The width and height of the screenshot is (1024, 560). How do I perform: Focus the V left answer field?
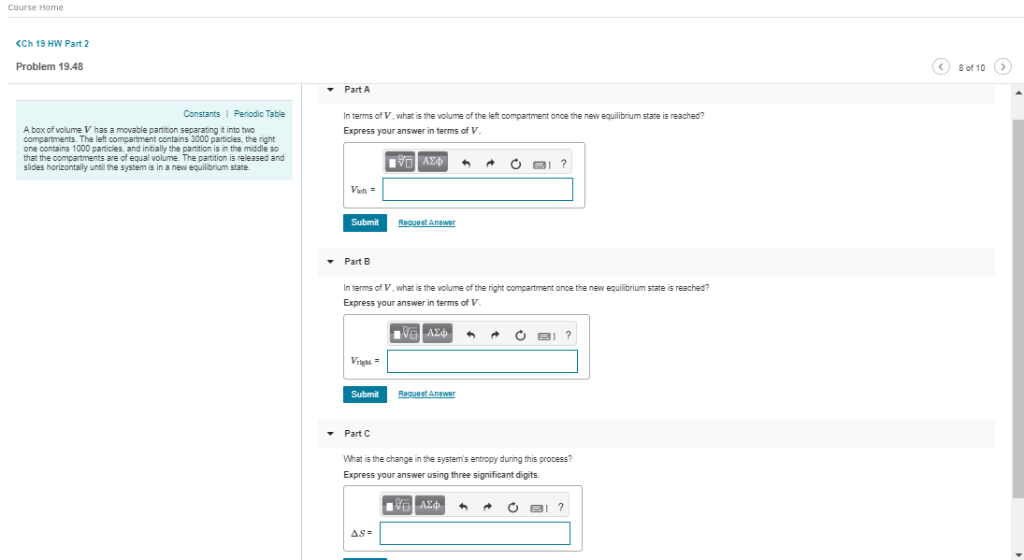coord(477,189)
